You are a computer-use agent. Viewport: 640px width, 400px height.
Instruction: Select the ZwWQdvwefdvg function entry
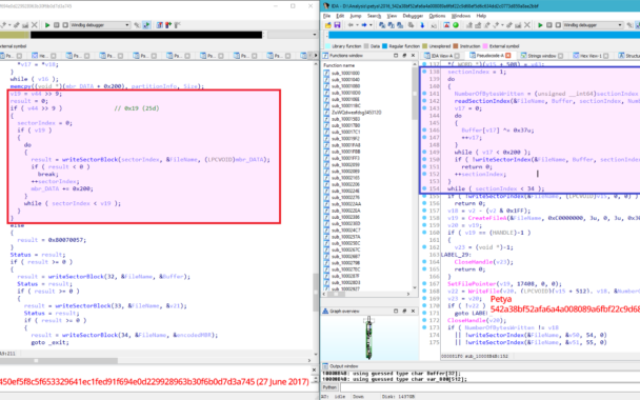coord(356,112)
